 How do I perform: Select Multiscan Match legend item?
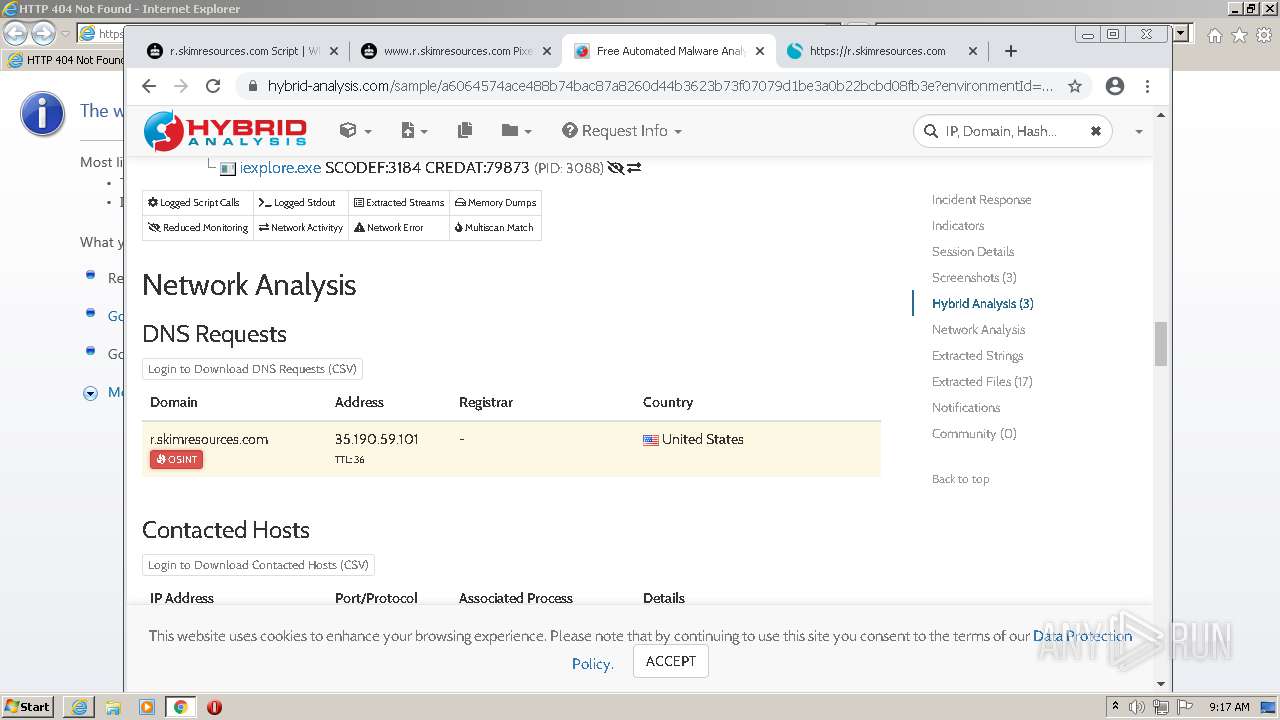click(495, 228)
